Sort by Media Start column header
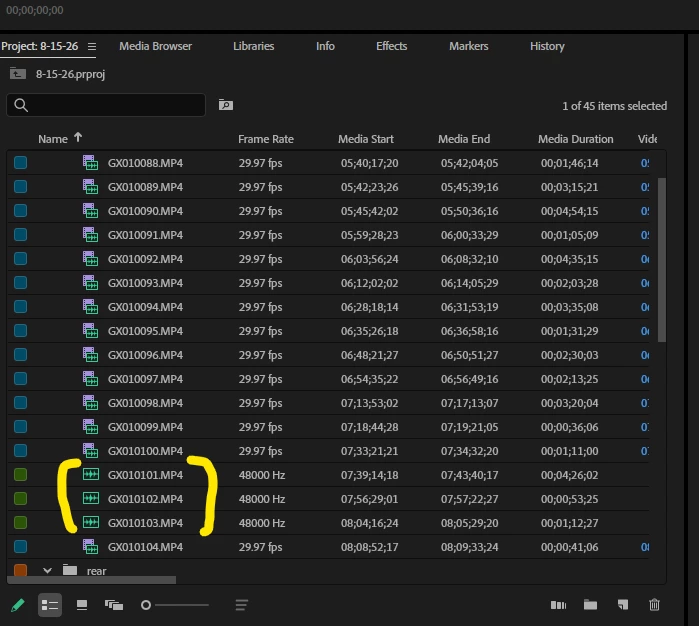 tap(366, 139)
